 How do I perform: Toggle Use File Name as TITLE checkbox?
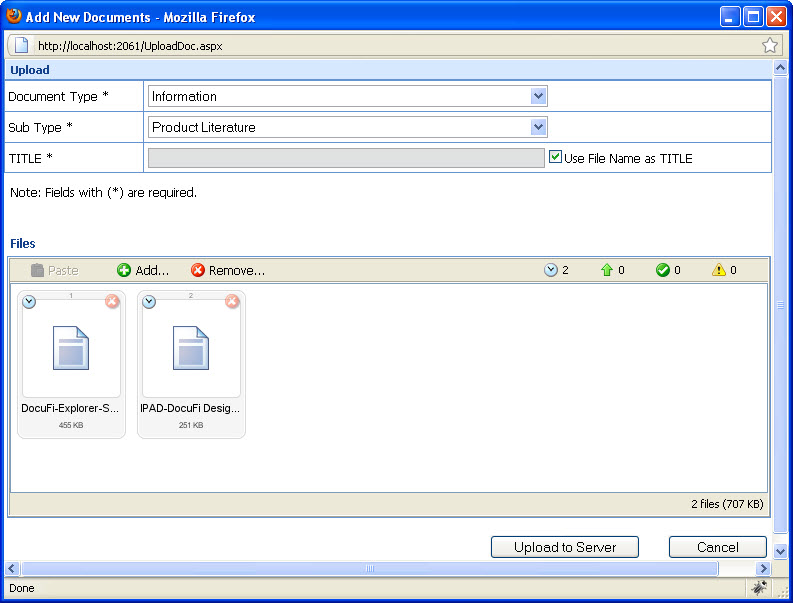coord(555,157)
